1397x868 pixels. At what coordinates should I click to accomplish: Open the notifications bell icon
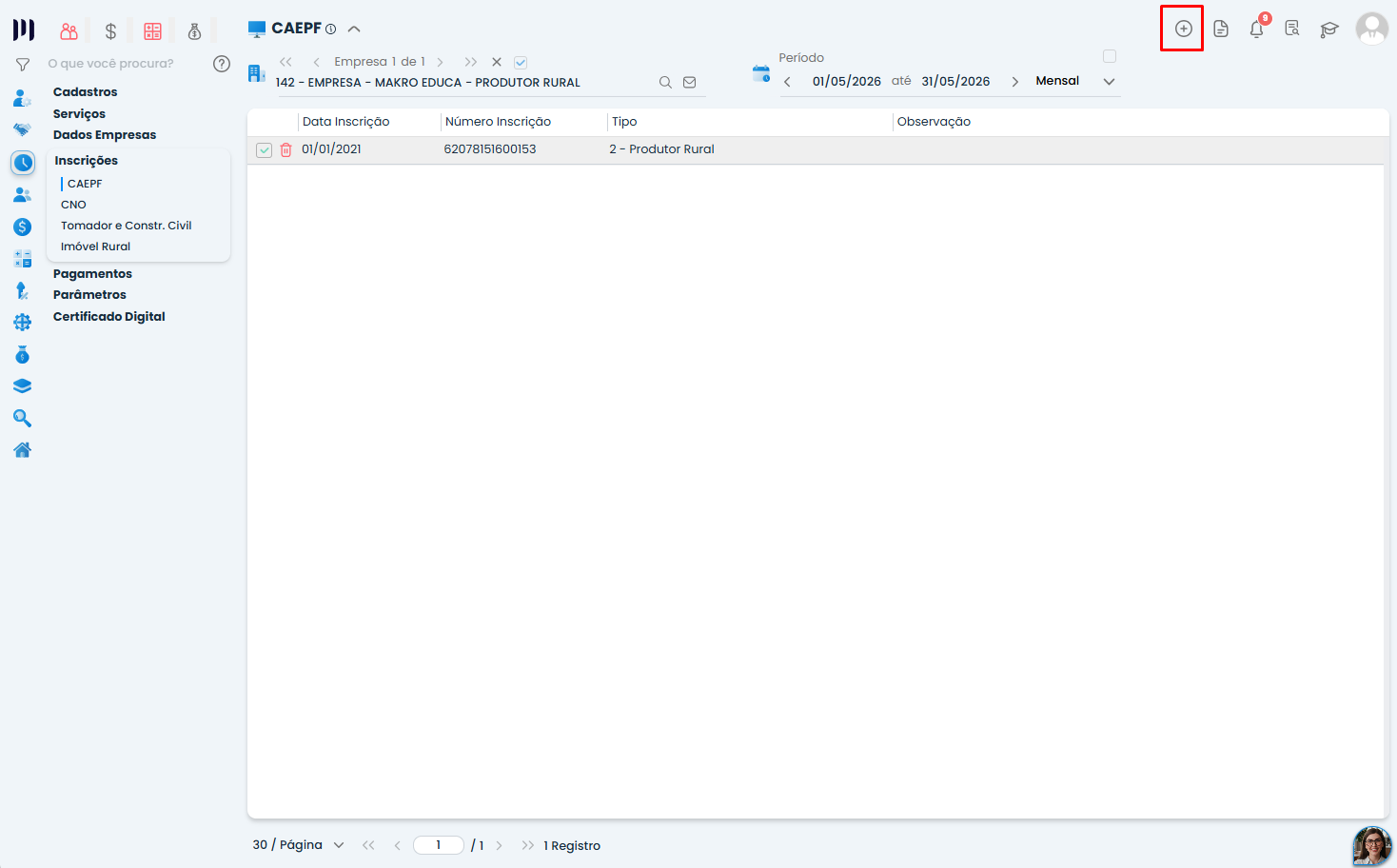1257,29
